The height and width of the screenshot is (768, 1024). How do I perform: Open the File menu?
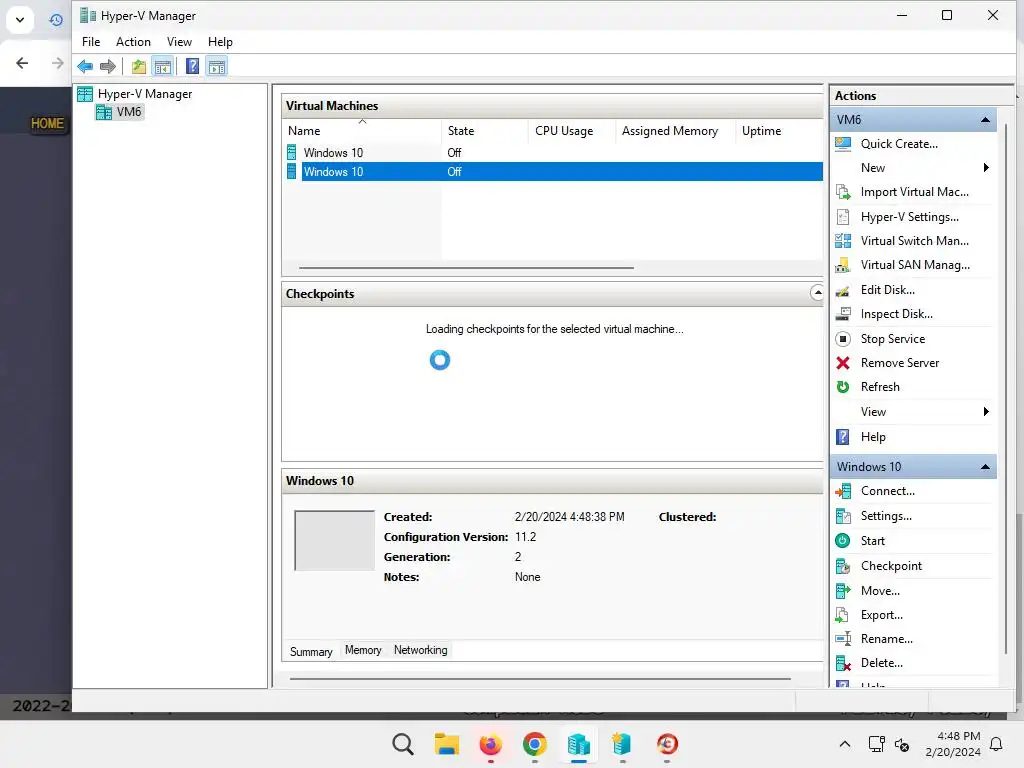coord(91,42)
